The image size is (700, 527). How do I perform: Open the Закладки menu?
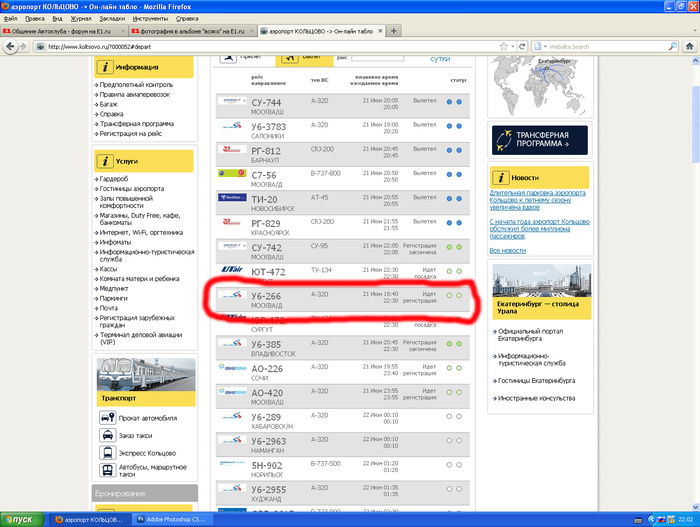[x=112, y=18]
